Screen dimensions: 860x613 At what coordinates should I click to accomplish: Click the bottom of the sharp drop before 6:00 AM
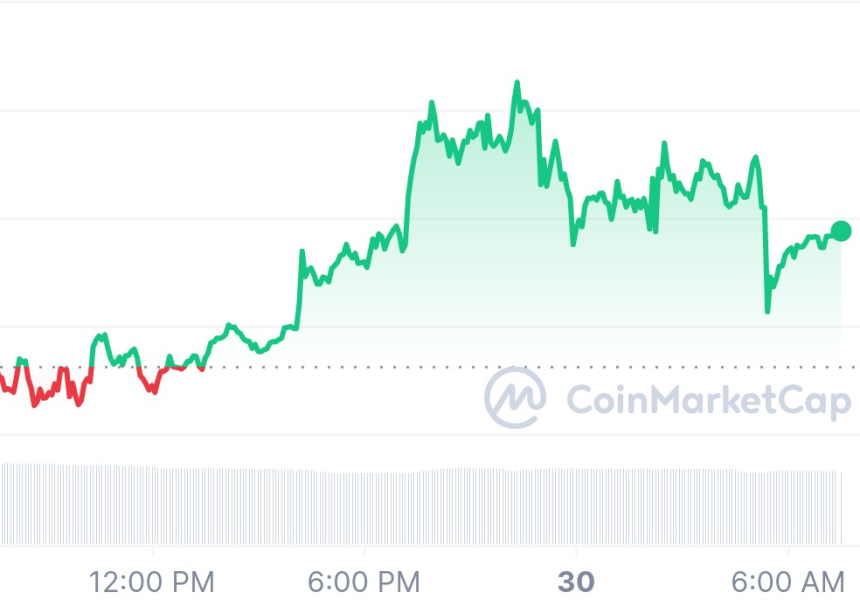(767, 311)
